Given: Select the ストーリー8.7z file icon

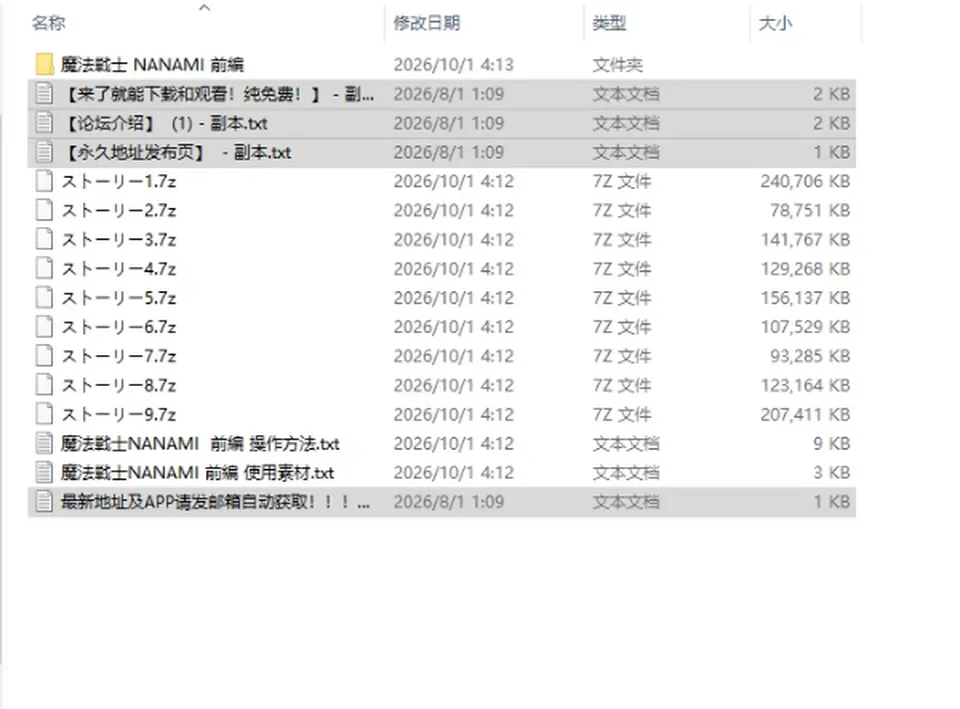Looking at the screenshot, I should click(44, 385).
